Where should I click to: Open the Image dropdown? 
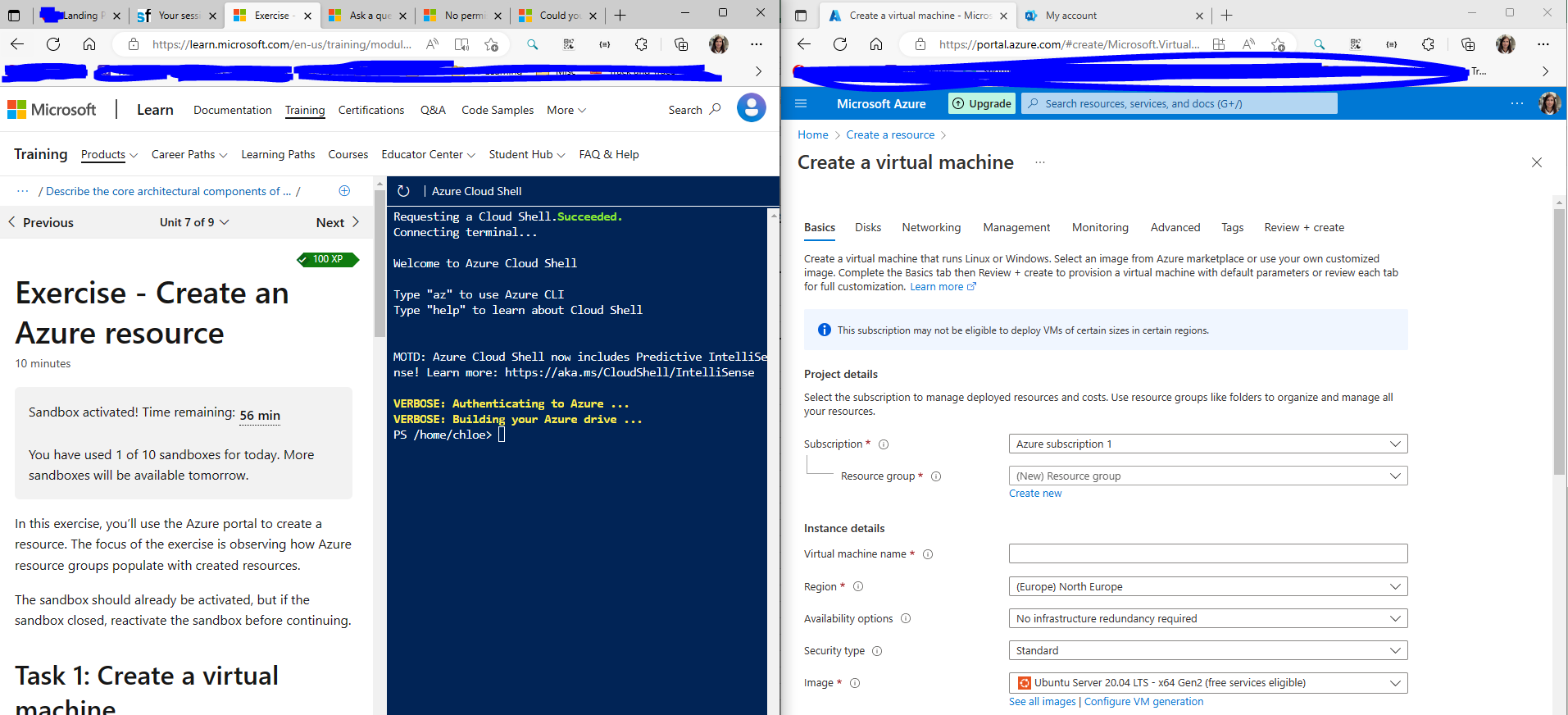click(x=1208, y=682)
